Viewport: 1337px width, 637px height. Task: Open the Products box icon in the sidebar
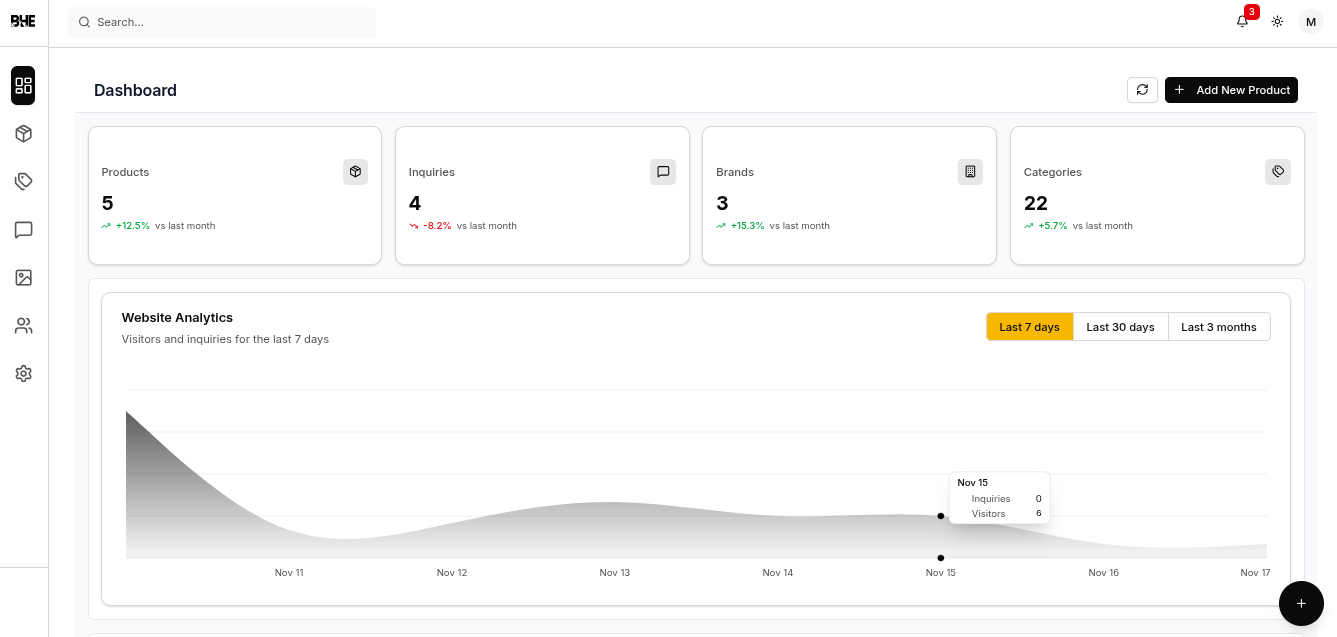point(23,134)
